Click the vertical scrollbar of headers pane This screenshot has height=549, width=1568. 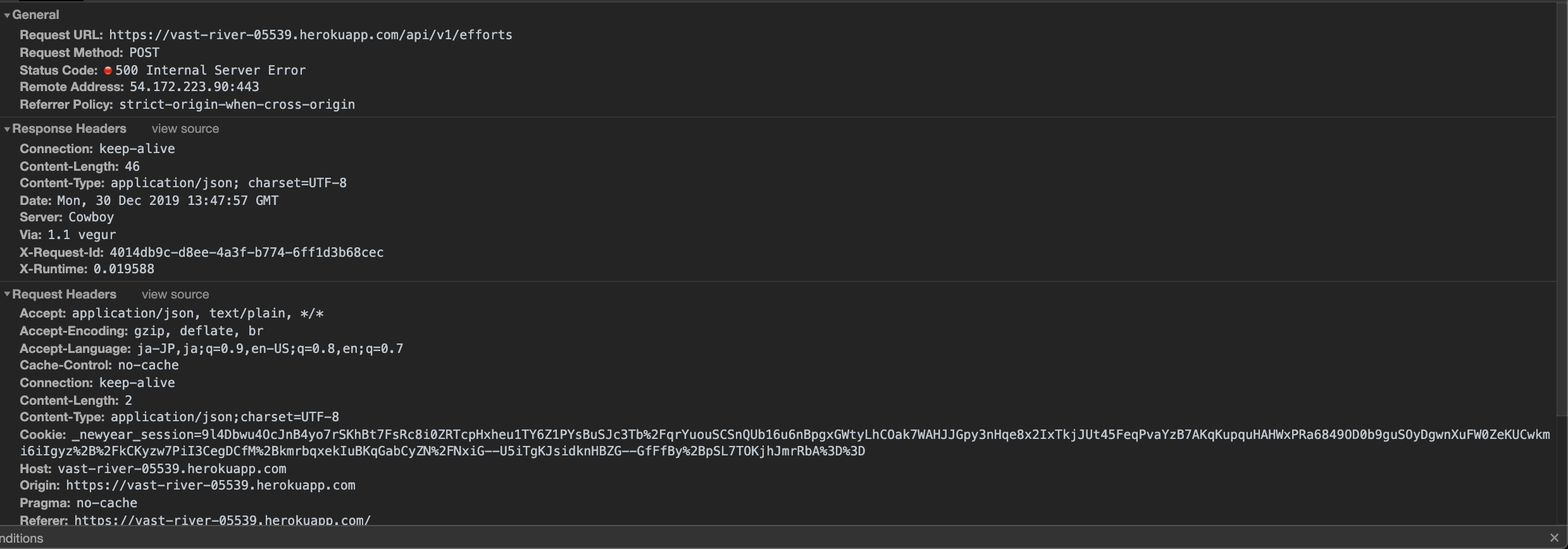pyautogui.click(x=1562, y=253)
